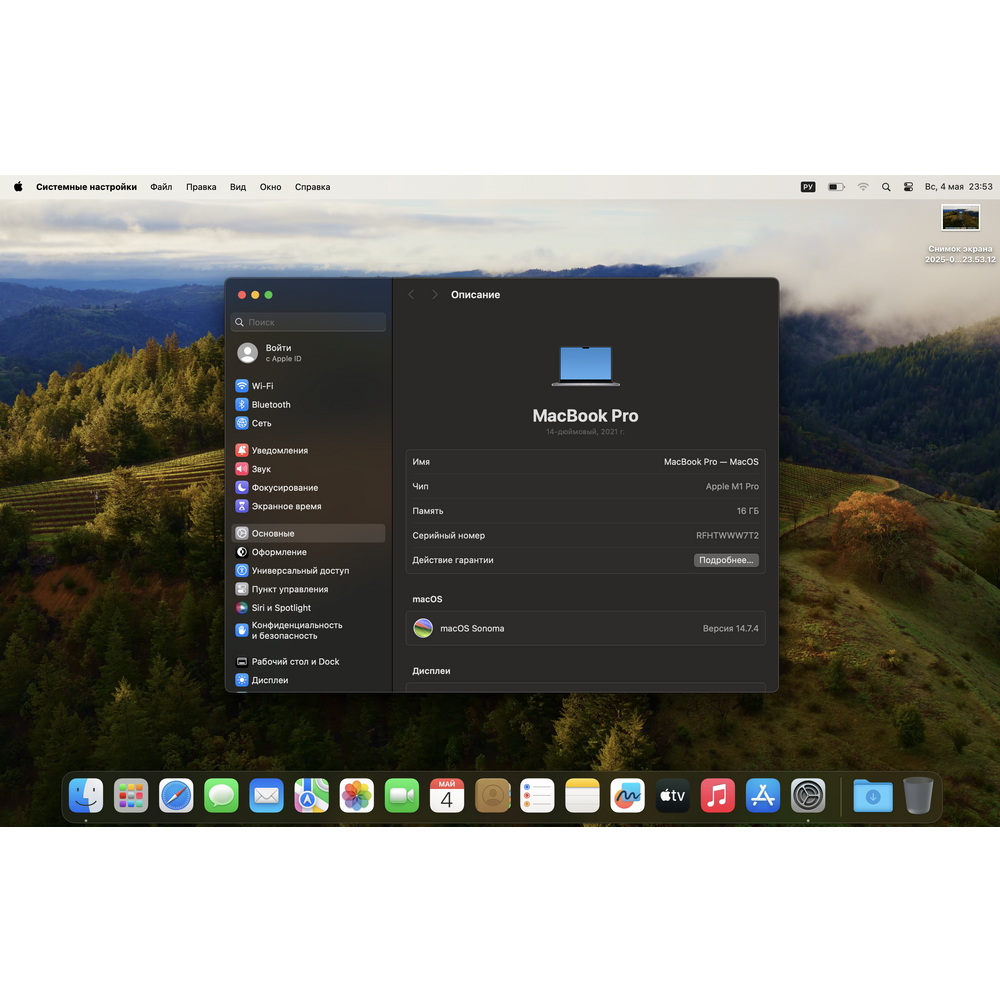Open FaceTime from the Dock
Viewport: 1000px width, 1000px height.
click(x=402, y=795)
